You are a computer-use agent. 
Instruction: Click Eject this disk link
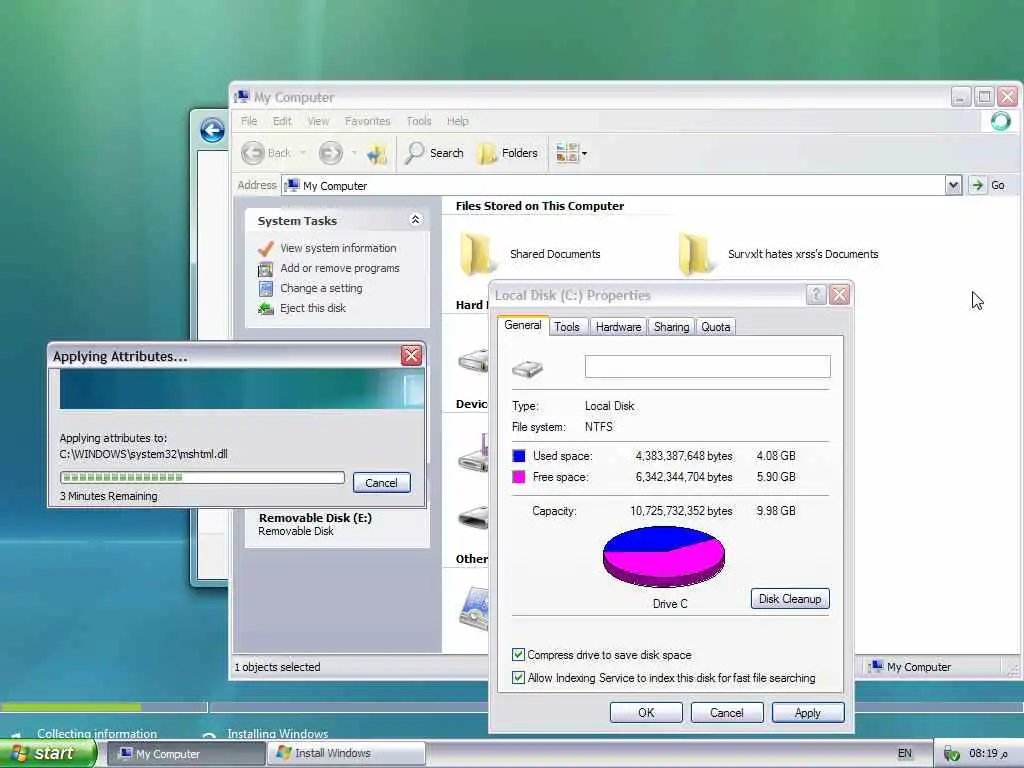(313, 308)
